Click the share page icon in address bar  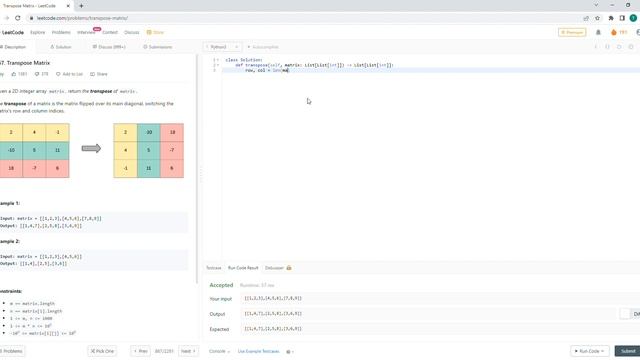point(586,18)
